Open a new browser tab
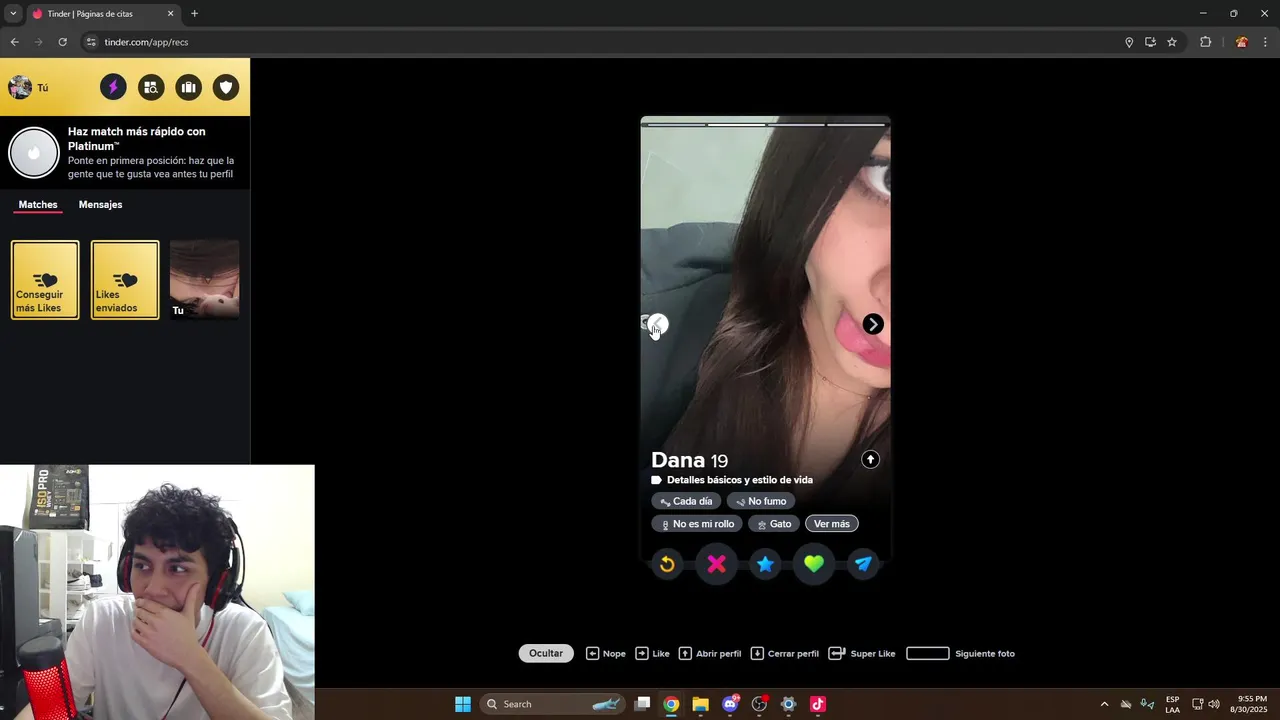 click(194, 14)
